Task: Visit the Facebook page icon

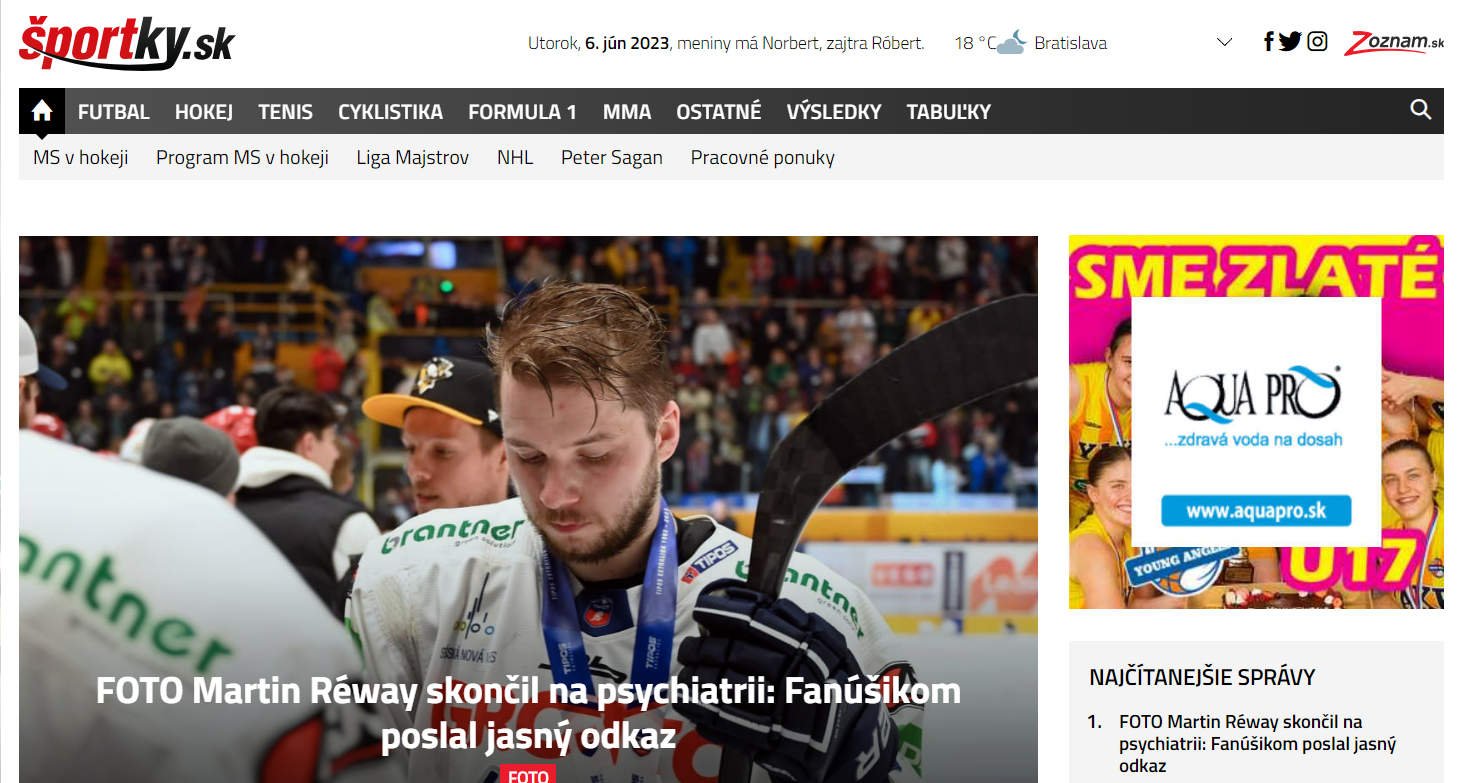Action: click(1269, 42)
